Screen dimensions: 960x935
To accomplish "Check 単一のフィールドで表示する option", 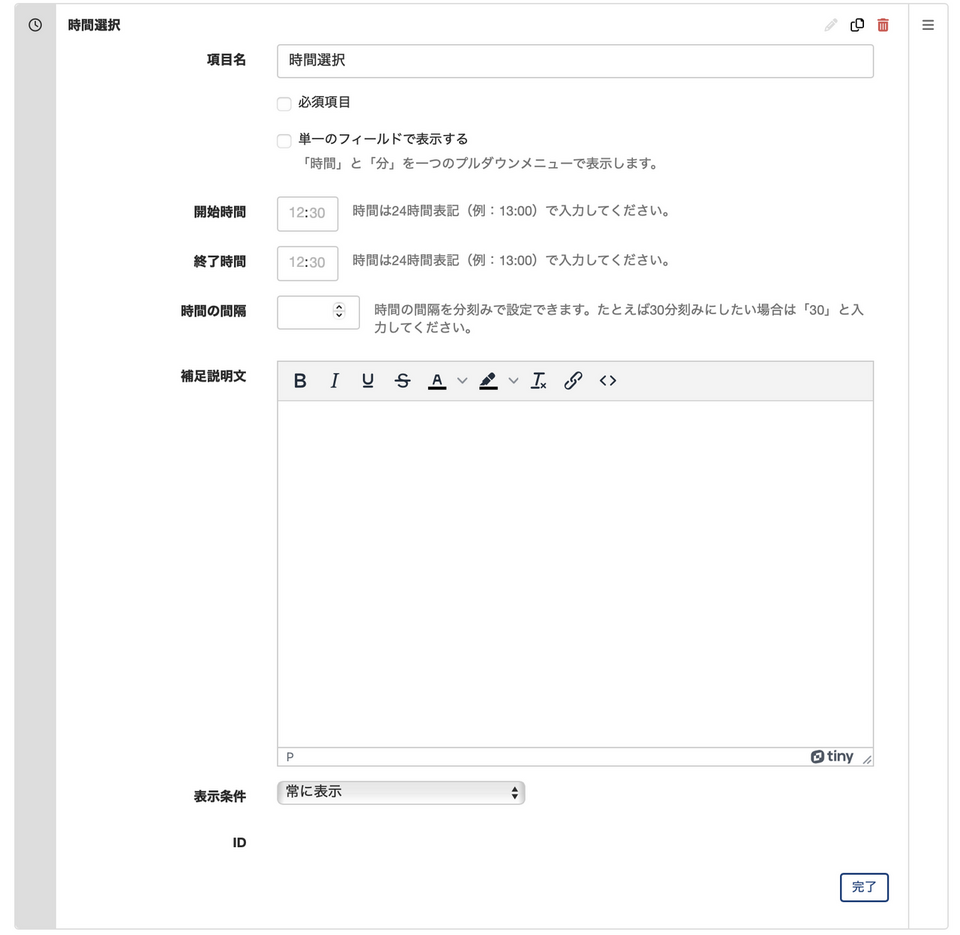I will (x=285, y=141).
